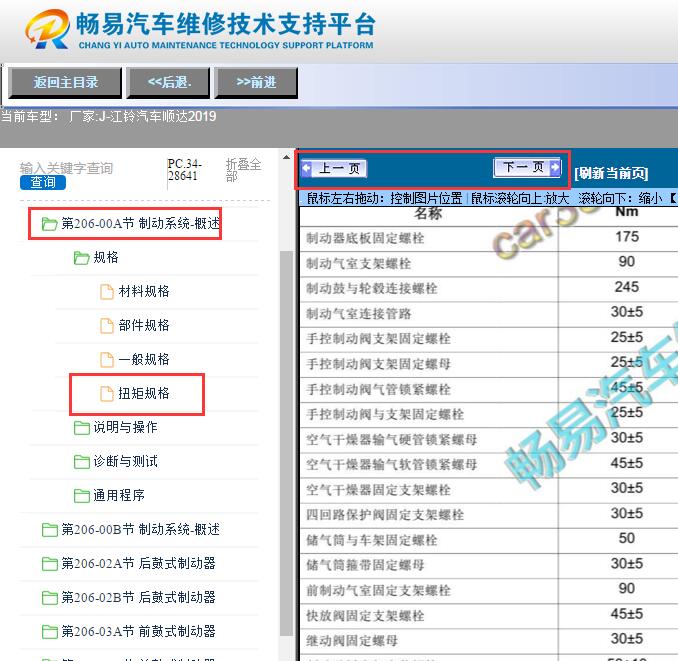
Task: Click 折叠全部 to collapse tree
Action: (243, 170)
